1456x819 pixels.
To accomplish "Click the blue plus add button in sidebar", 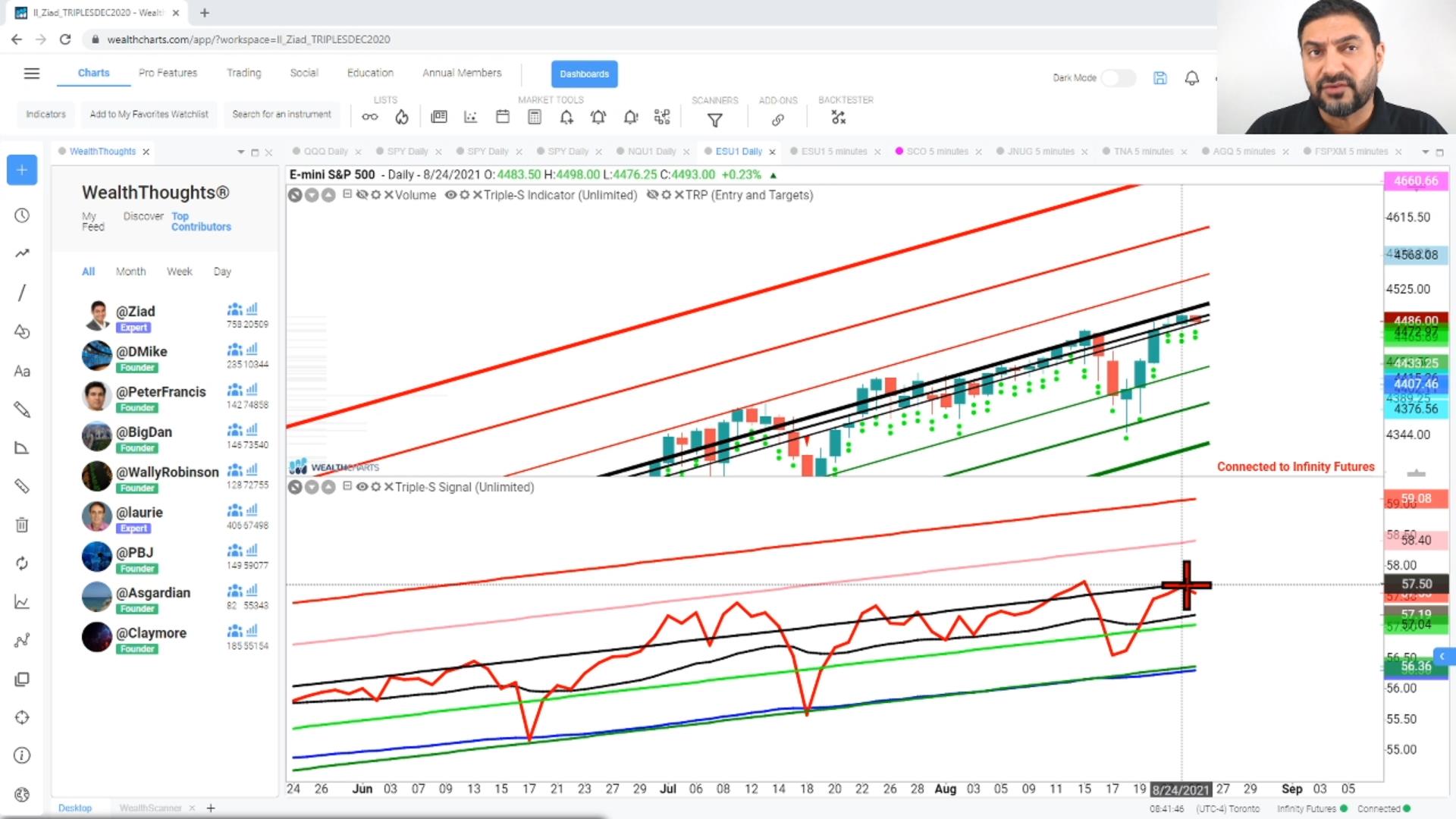I will 22,170.
